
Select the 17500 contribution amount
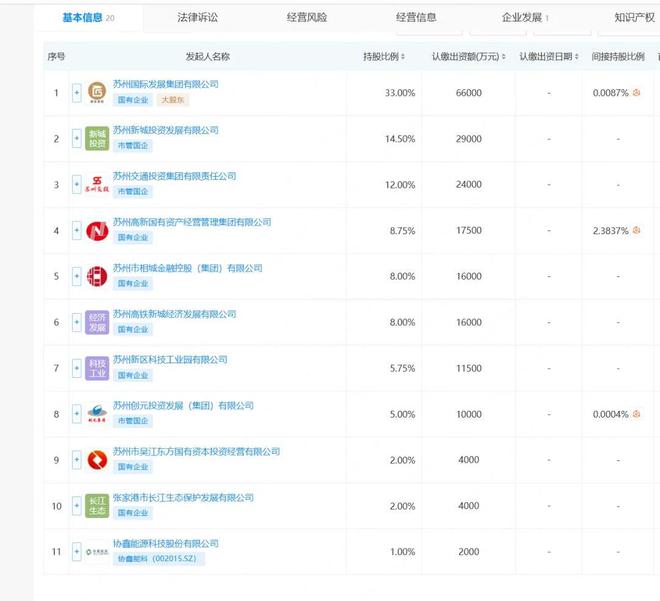[x=468, y=230]
